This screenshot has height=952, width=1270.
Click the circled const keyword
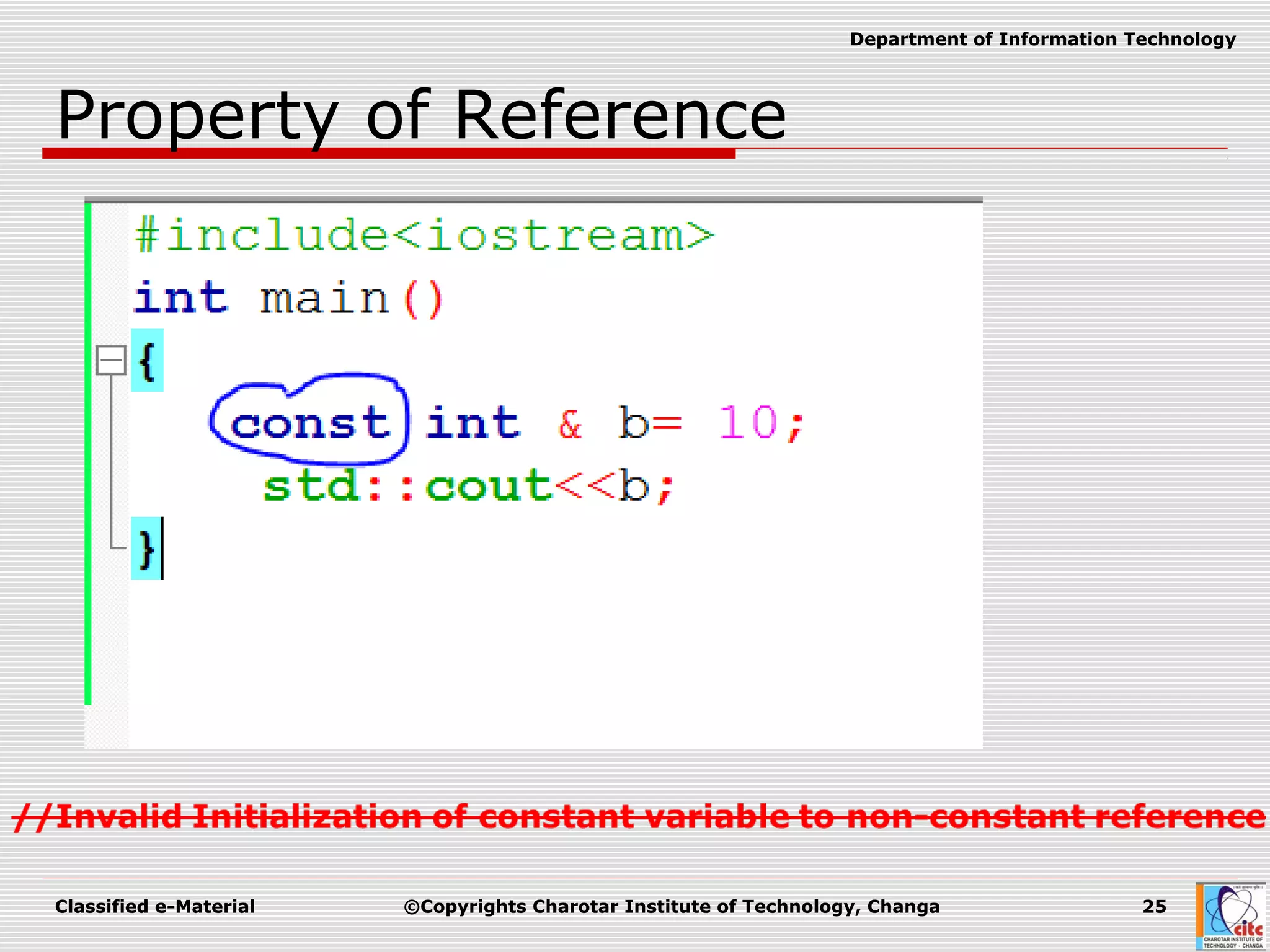[x=310, y=424]
